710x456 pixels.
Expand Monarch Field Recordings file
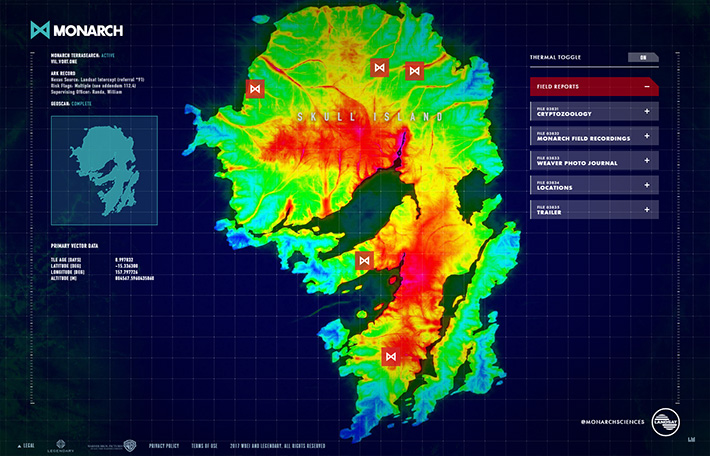[x=594, y=136]
